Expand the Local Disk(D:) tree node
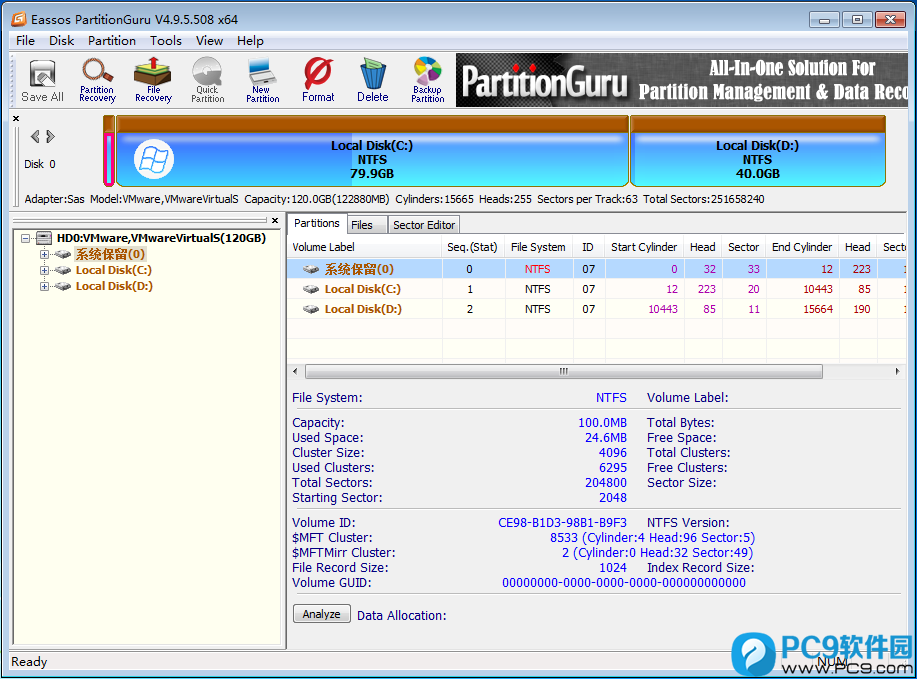Screen dimensions: 917x679 coord(44,286)
